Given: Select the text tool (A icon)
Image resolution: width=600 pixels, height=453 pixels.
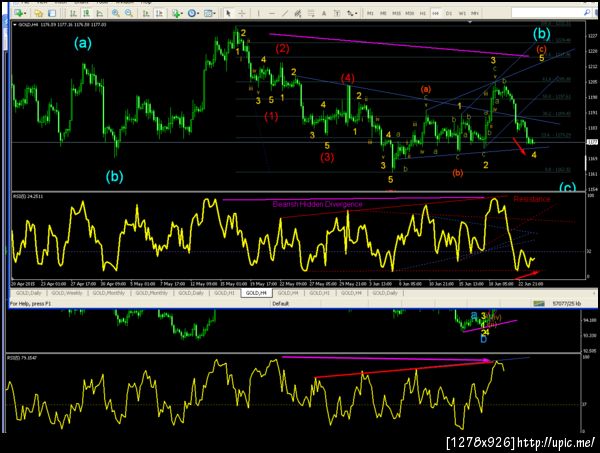Looking at the screenshot, I should pos(324,13).
